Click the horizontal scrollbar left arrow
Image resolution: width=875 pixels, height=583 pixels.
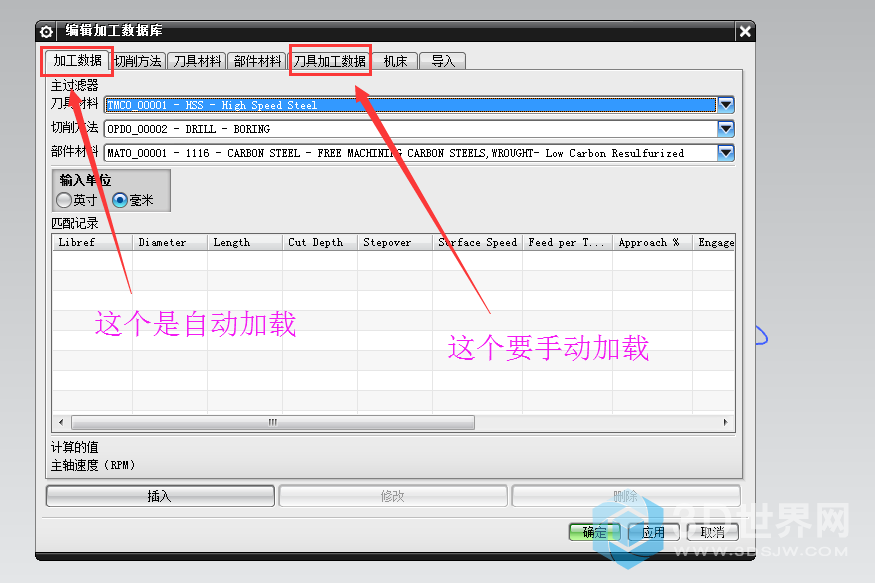[61, 422]
